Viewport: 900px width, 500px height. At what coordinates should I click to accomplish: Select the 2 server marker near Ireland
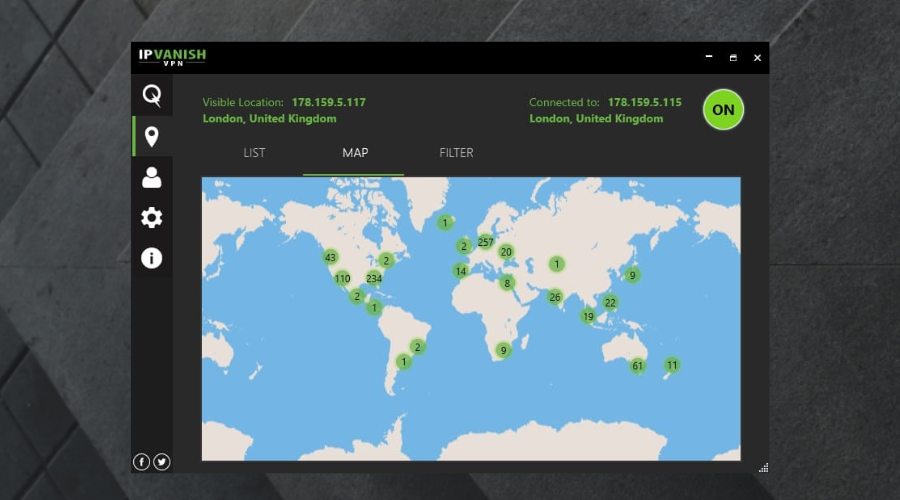[x=464, y=246]
